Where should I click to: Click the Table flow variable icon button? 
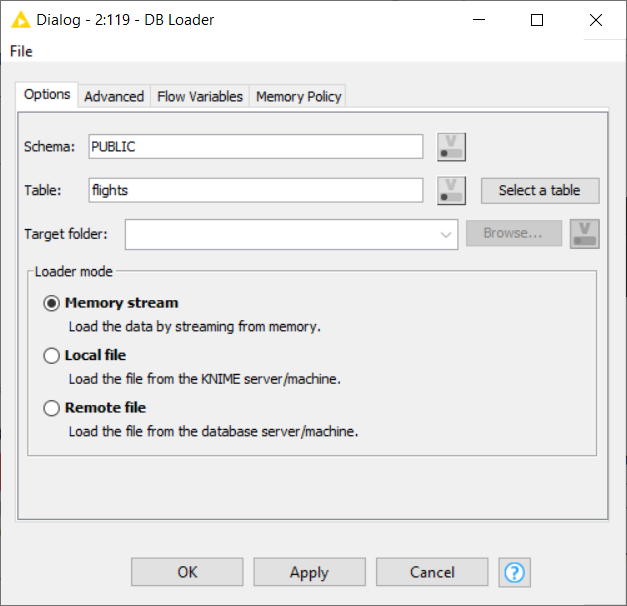pyautogui.click(x=451, y=190)
